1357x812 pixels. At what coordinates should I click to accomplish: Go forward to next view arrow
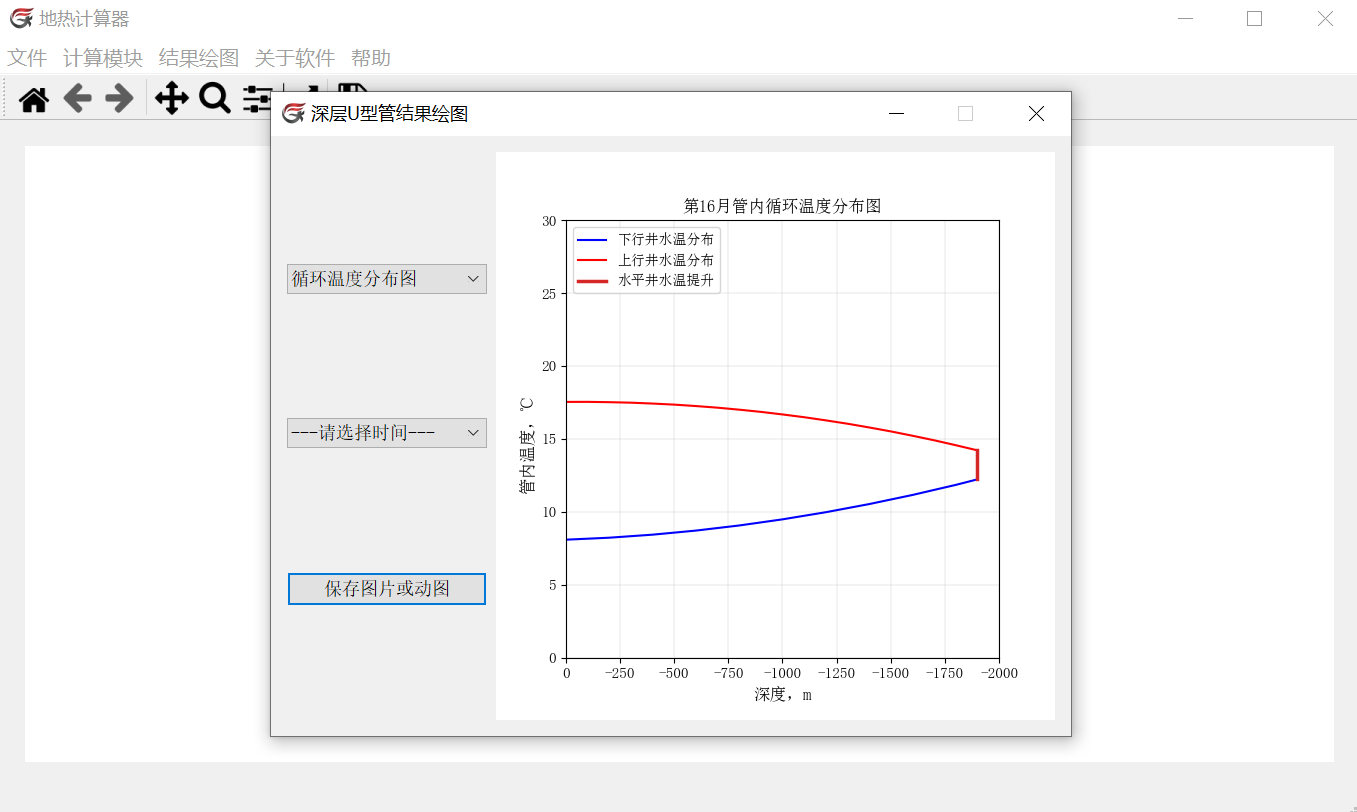coord(119,98)
